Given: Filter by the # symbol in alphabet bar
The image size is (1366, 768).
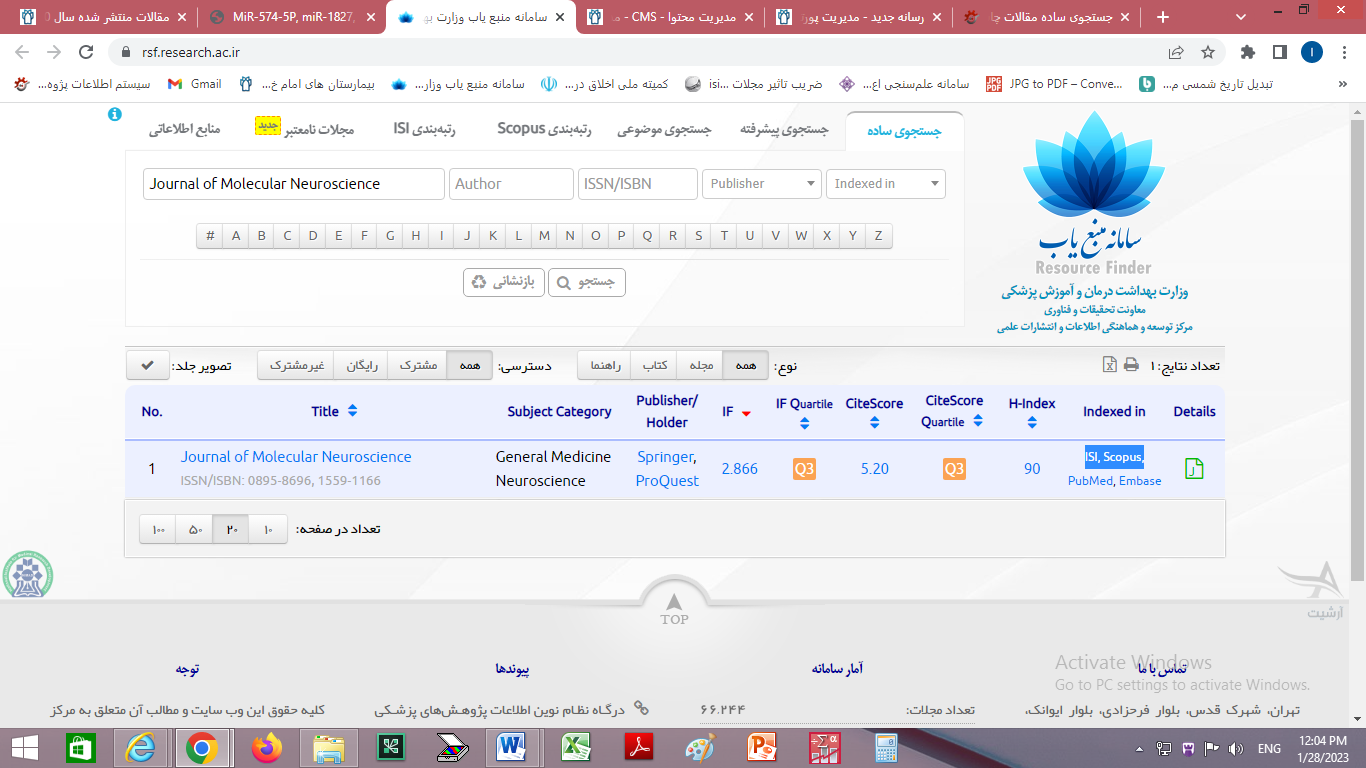Looking at the screenshot, I should 210,236.
